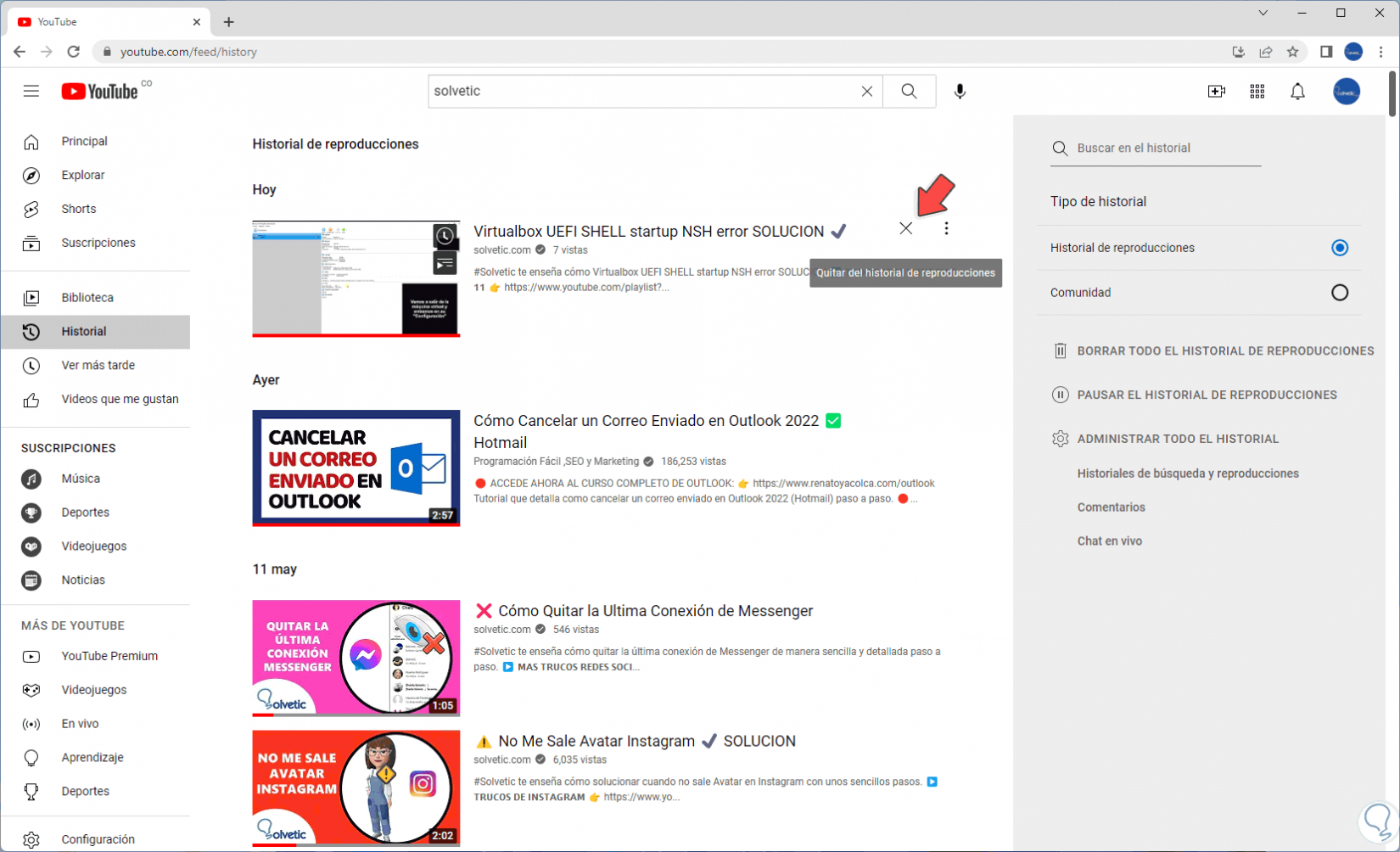Open the YouTube guide hamburger menu

coord(31,91)
